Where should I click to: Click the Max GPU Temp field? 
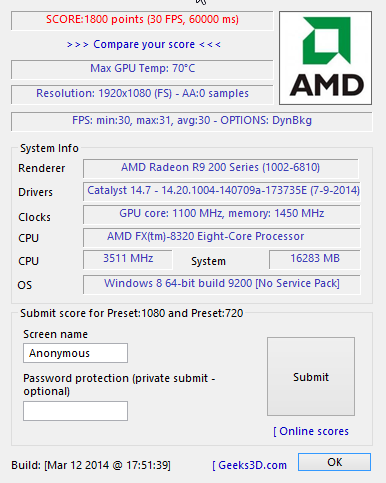pyautogui.click(x=142, y=69)
